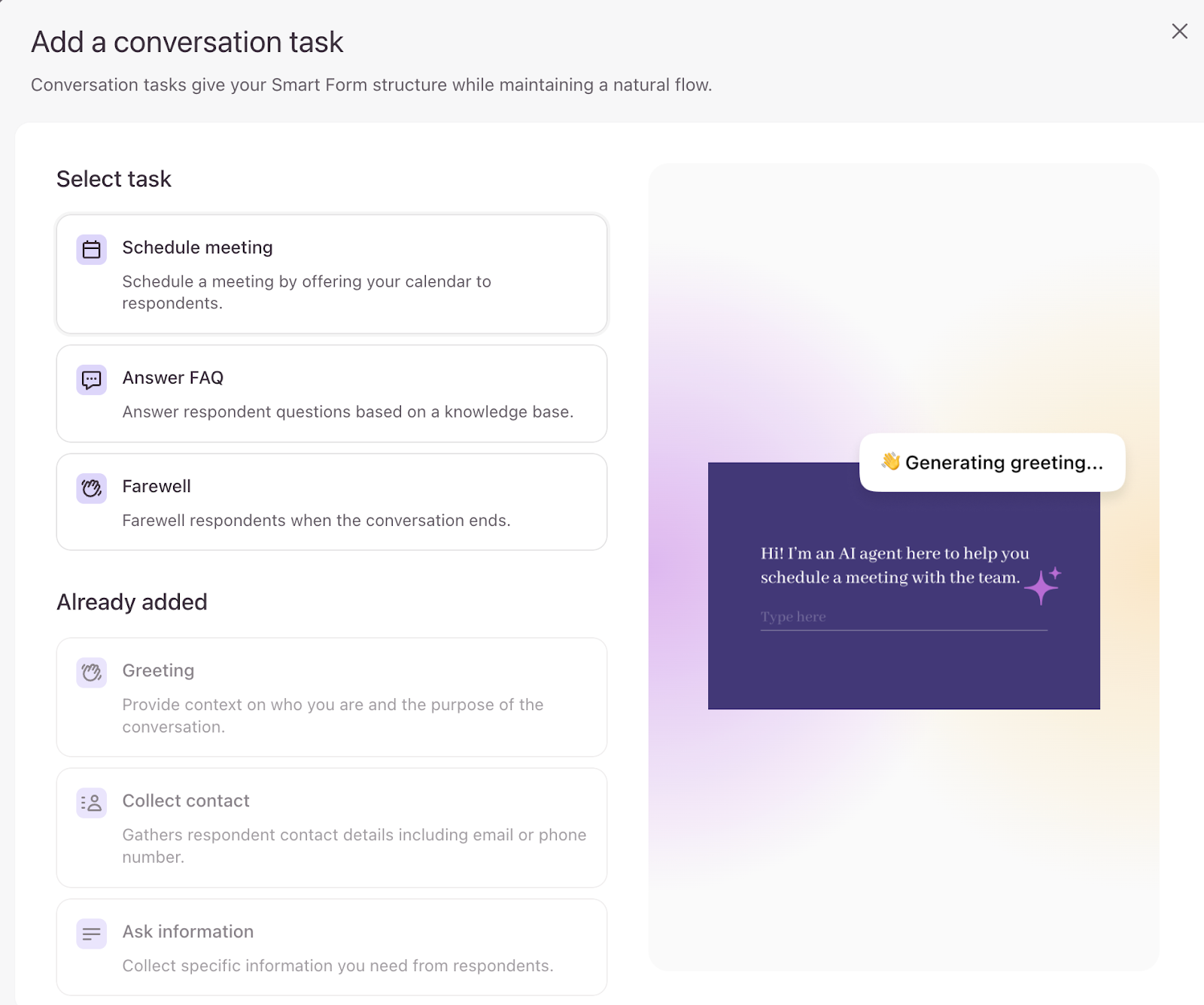The image size is (1204, 1005).
Task: Click the calendar icon for Schedule meeting
Action: 91,249
